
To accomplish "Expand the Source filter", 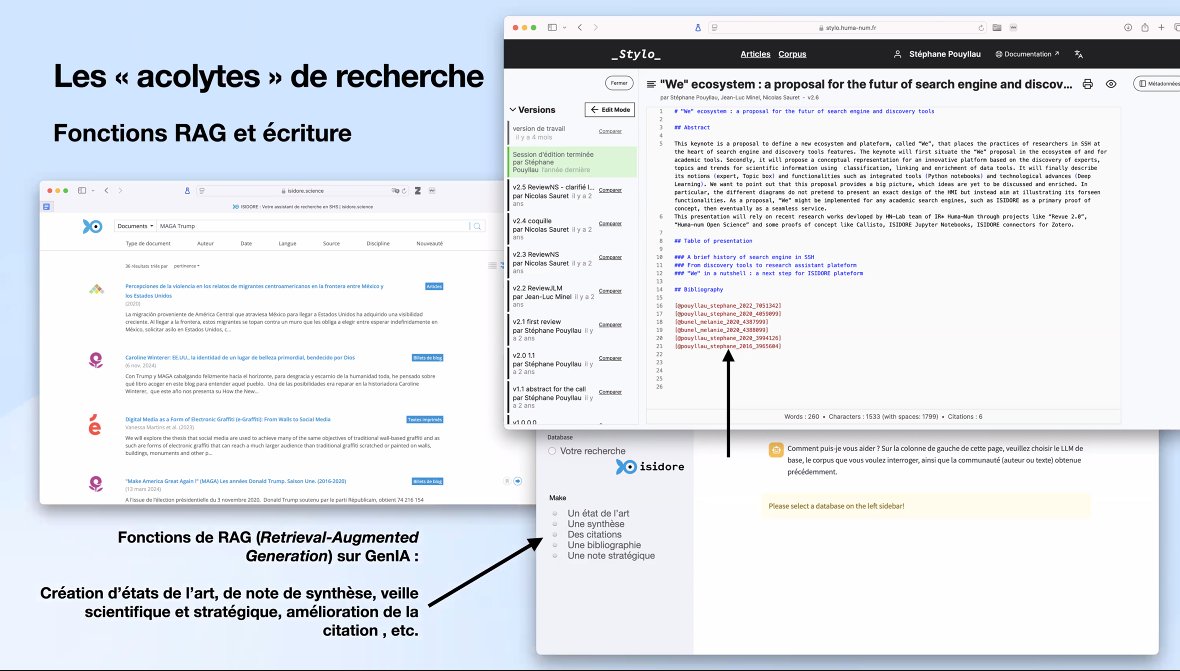I will pos(331,243).
